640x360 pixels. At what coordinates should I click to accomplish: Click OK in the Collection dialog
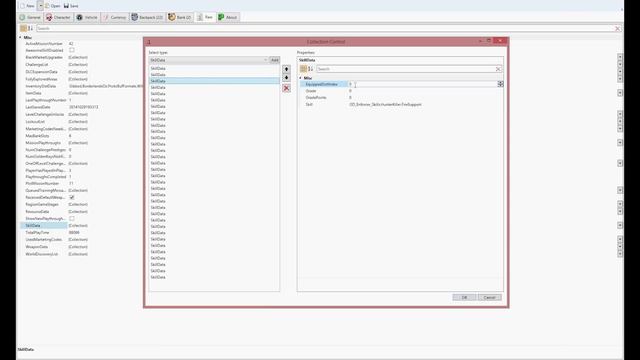click(x=464, y=297)
